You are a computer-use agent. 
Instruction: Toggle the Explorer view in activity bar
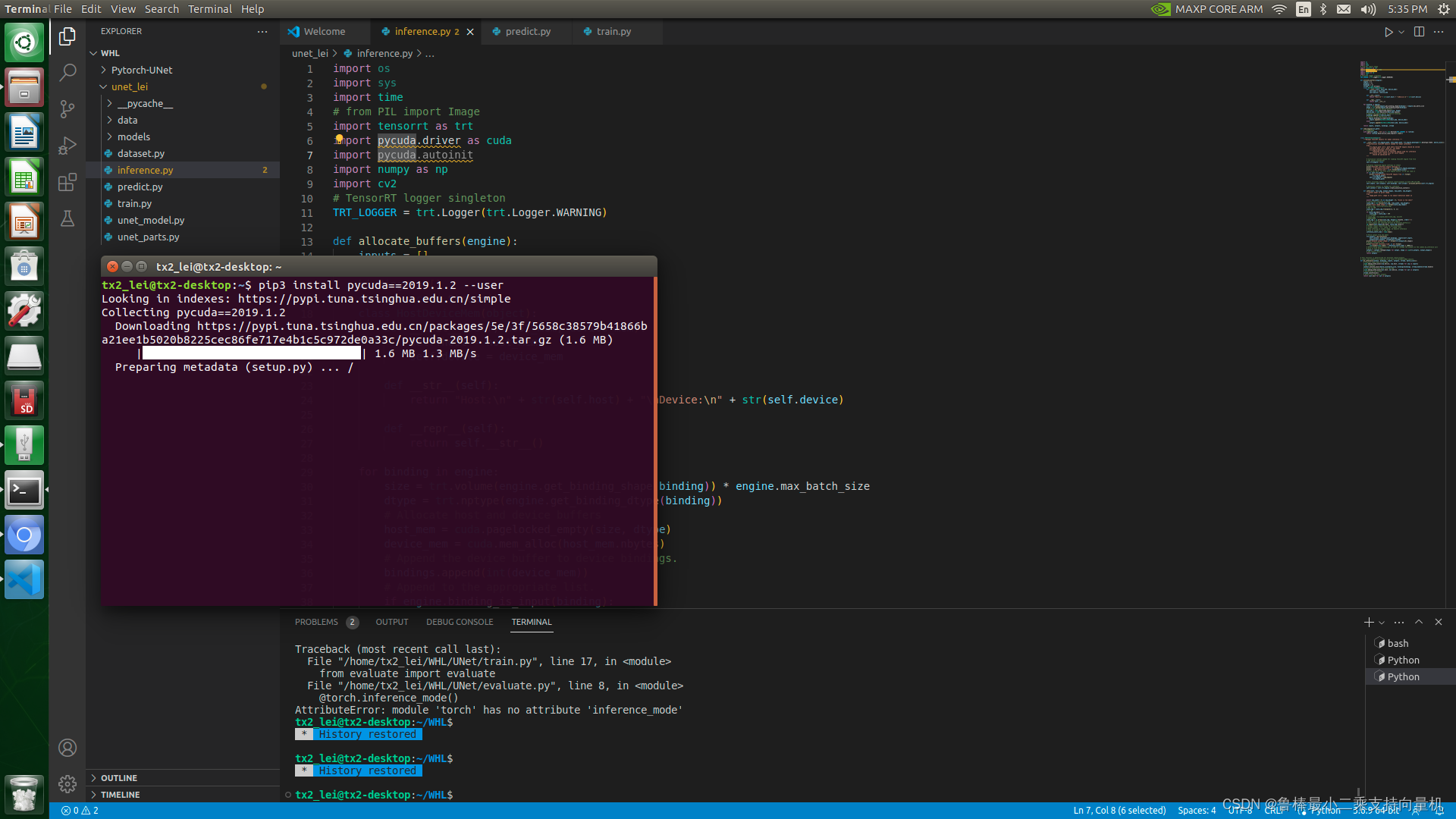(67, 36)
